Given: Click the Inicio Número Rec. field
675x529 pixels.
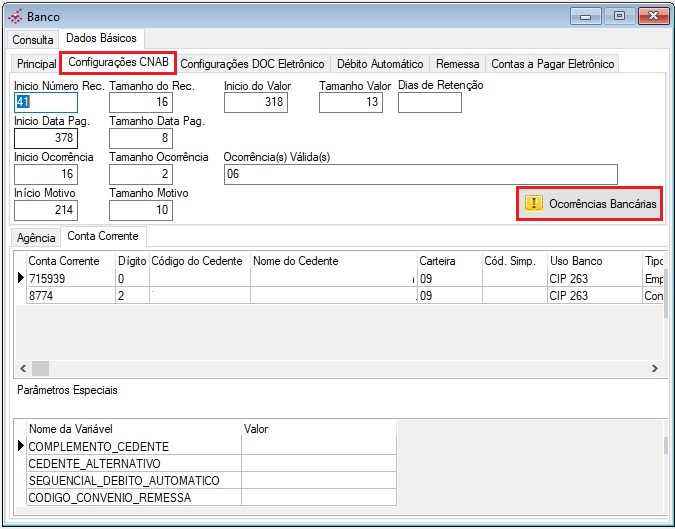Looking at the screenshot, I should (x=45, y=102).
